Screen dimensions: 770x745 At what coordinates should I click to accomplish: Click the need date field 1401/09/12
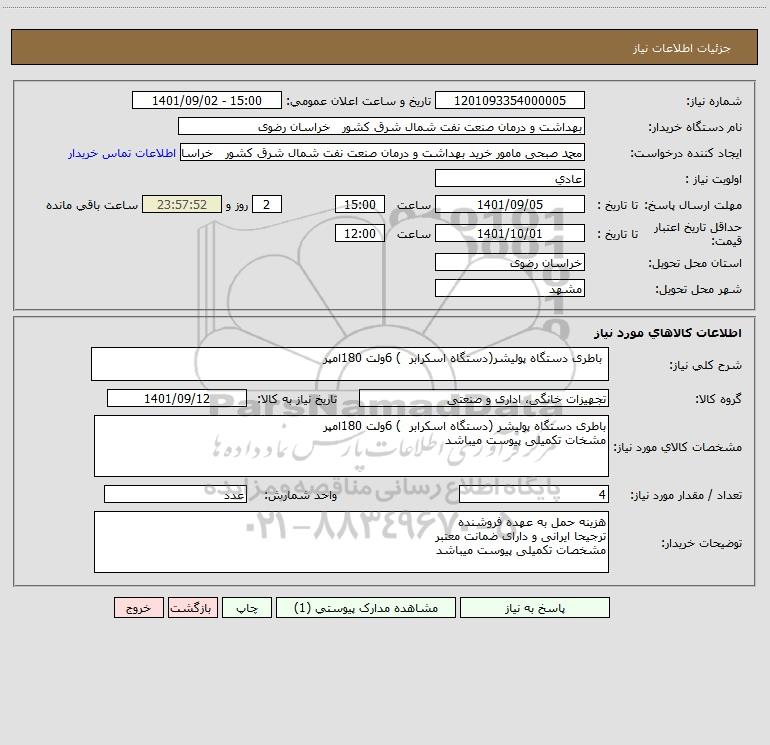(177, 398)
